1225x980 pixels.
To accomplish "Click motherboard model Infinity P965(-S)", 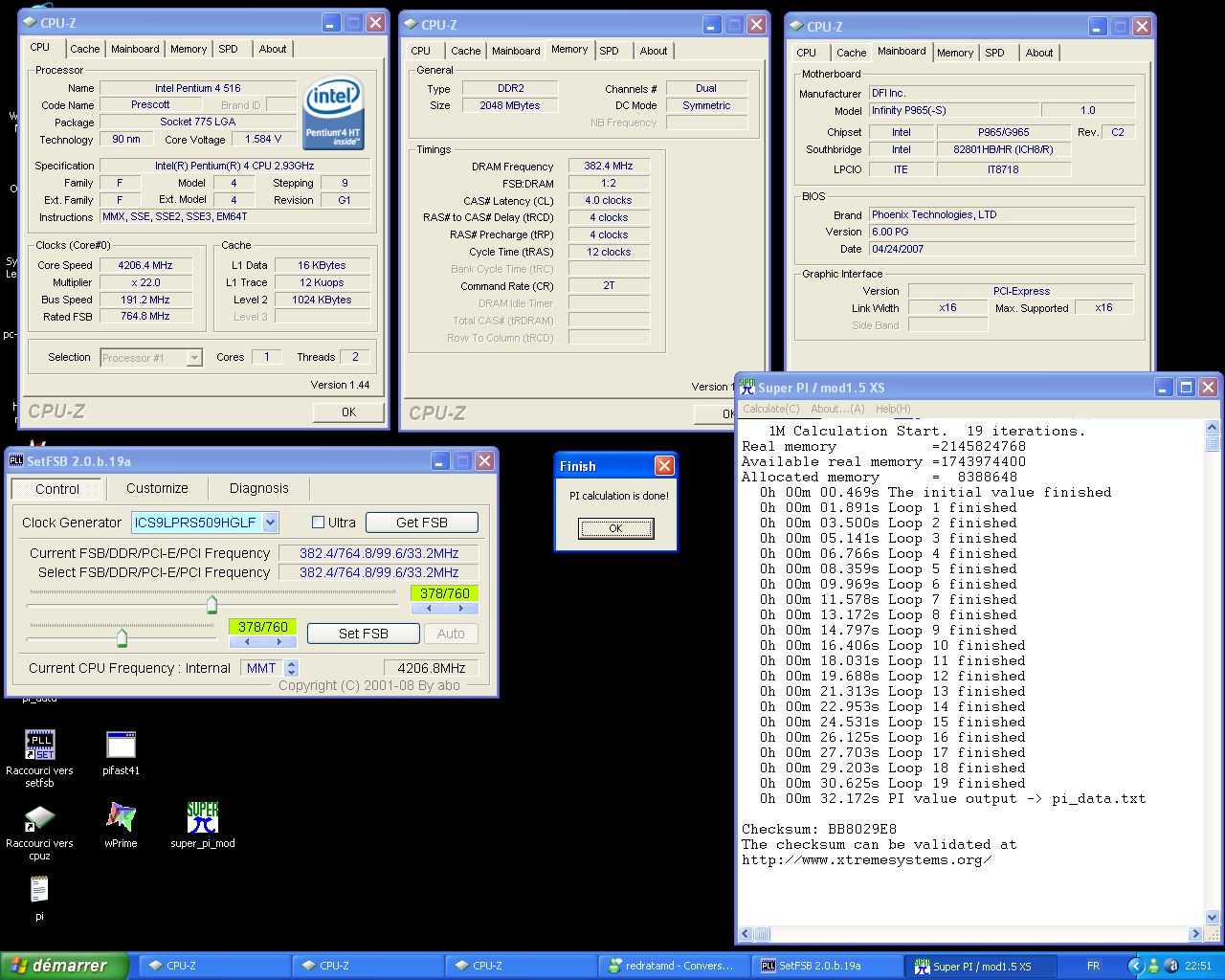I will click(x=953, y=110).
